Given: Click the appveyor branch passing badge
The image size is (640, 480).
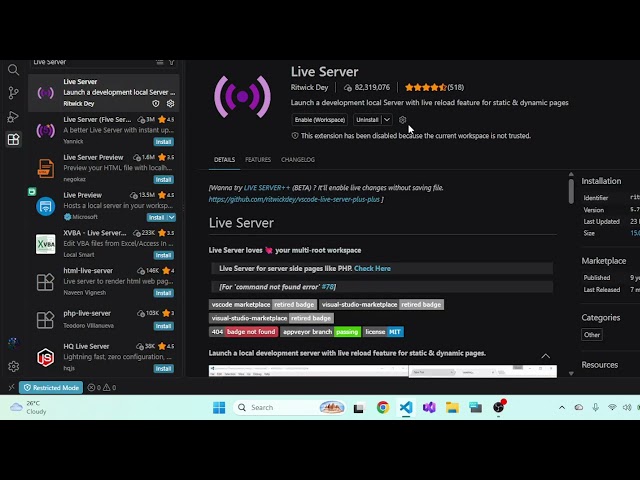Looking at the screenshot, I should point(320,332).
